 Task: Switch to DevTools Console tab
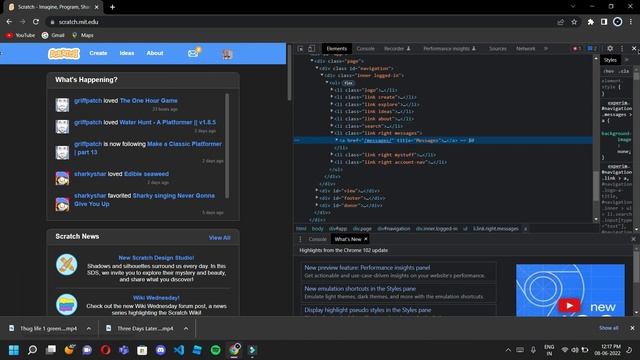coord(365,49)
